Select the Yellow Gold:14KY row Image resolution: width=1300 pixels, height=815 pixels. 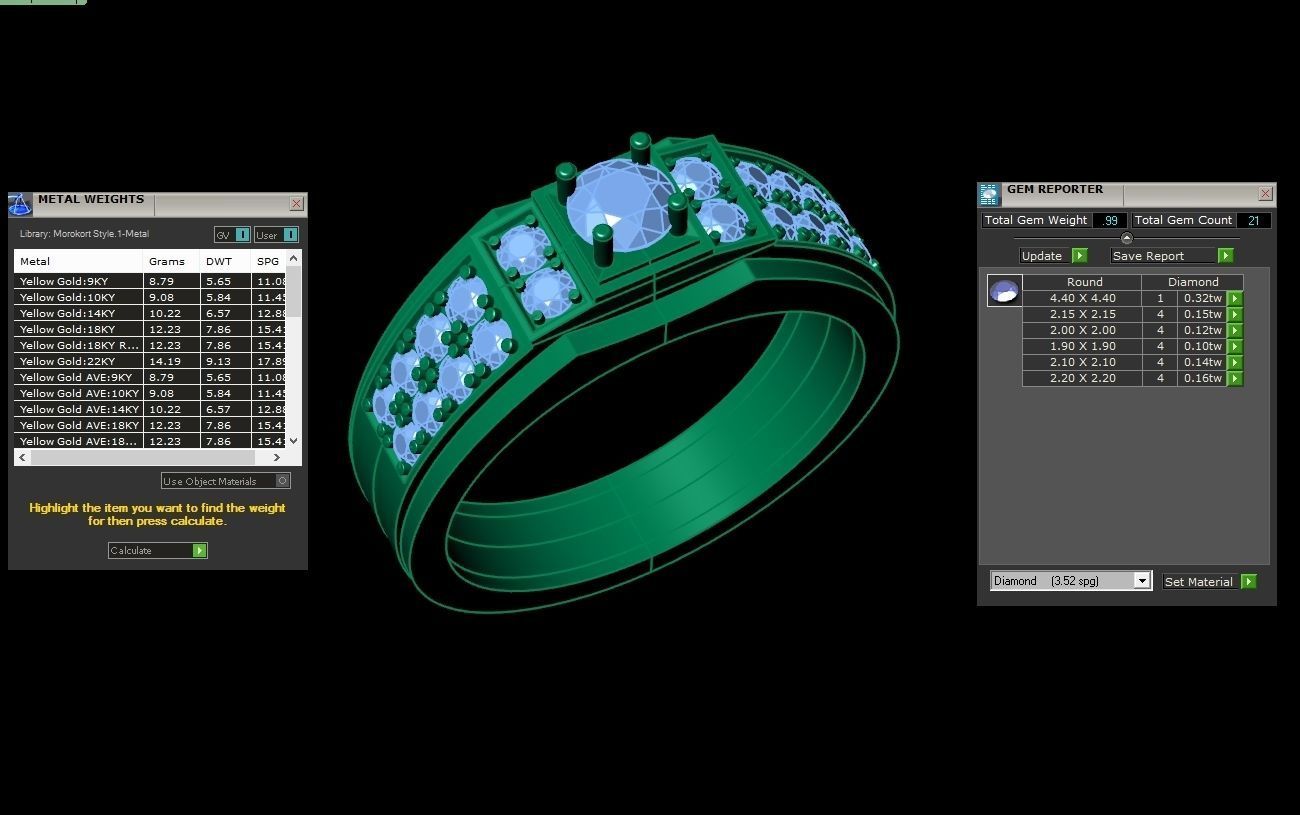pyautogui.click(x=150, y=313)
